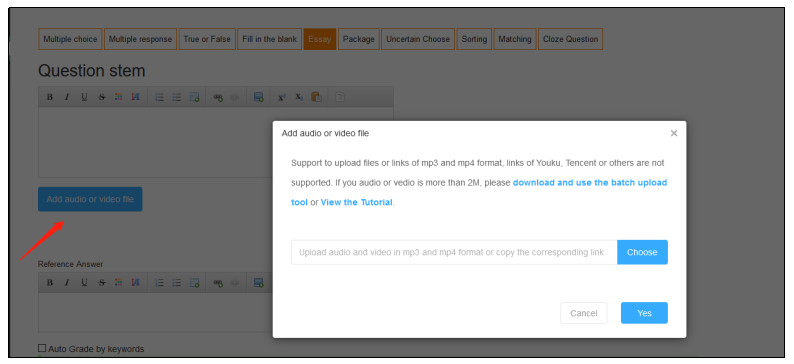794x364 pixels.
Task: Insert link in Question stem toolbar
Action: (218, 97)
